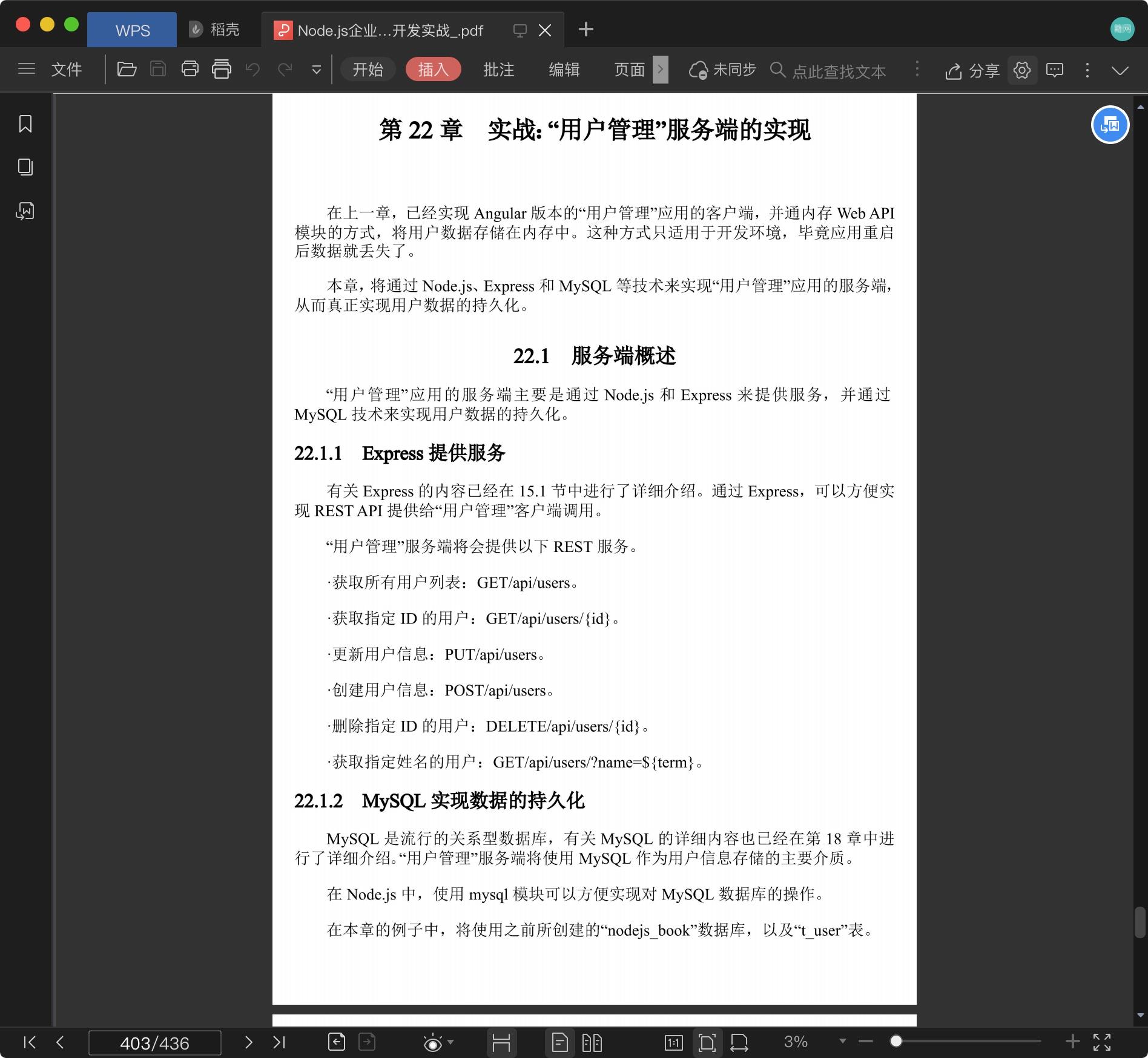Open the more options kebab menu
Image resolution: width=1148 pixels, height=1058 pixels.
(x=1087, y=70)
